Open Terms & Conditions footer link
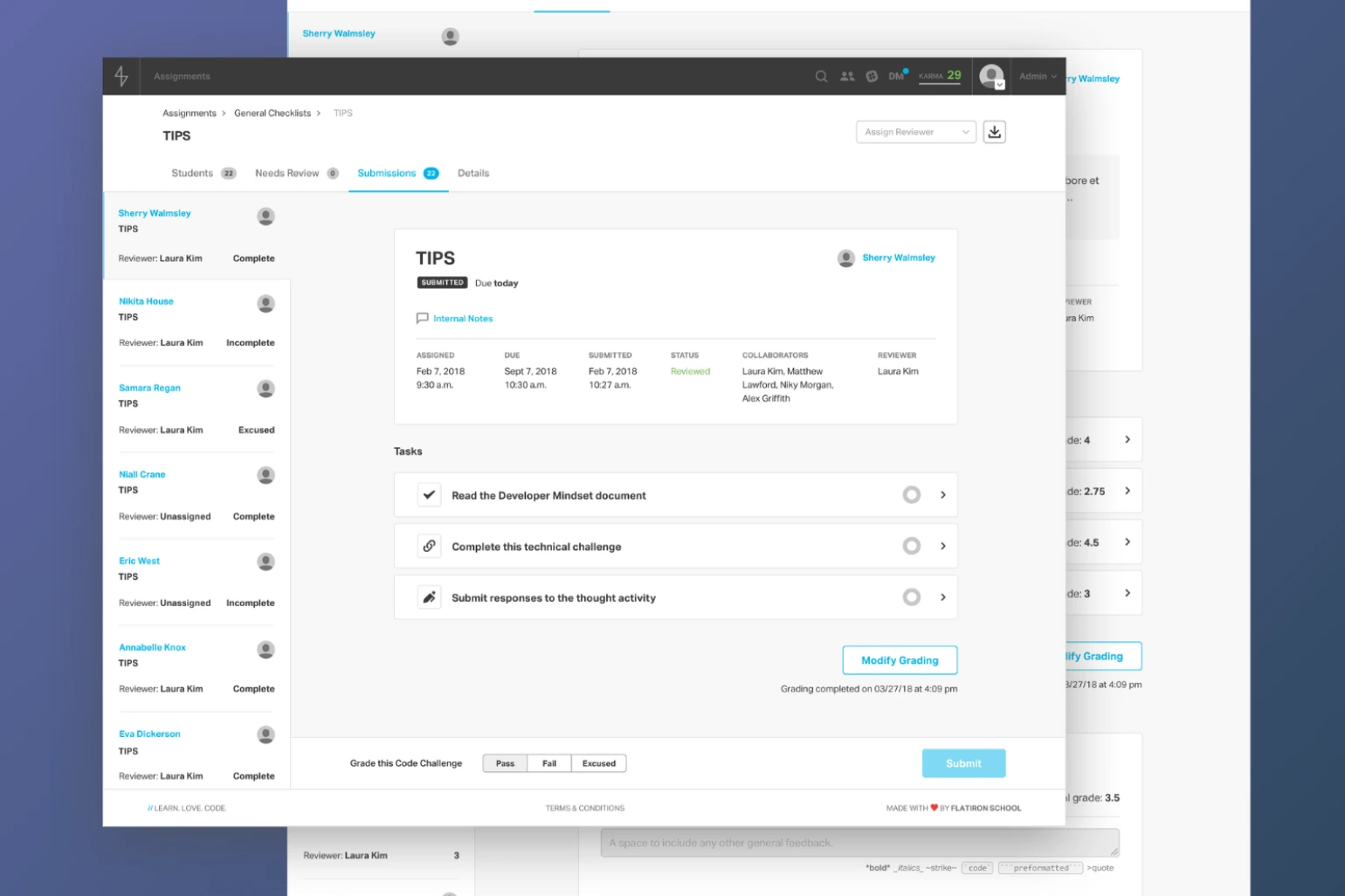1345x896 pixels. 585,809
